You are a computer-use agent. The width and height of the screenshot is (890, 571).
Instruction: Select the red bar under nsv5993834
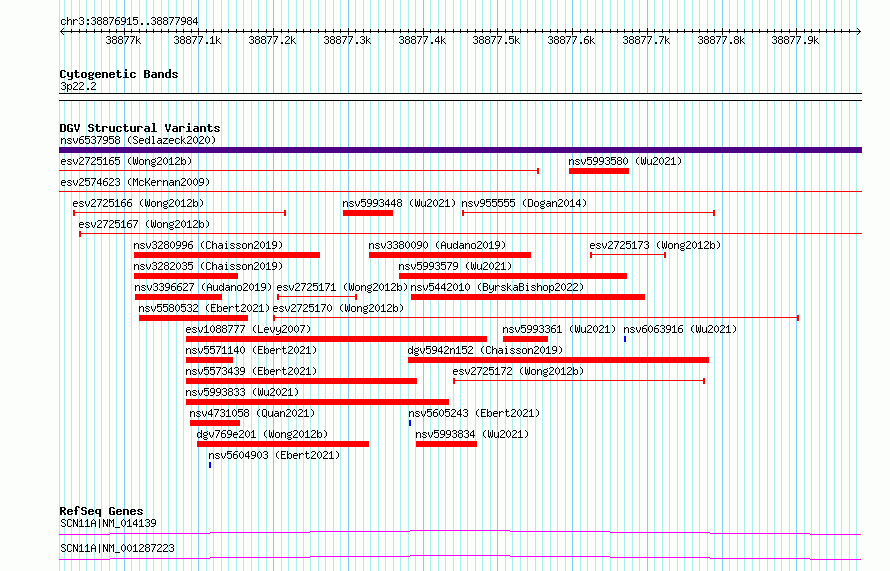[446, 444]
